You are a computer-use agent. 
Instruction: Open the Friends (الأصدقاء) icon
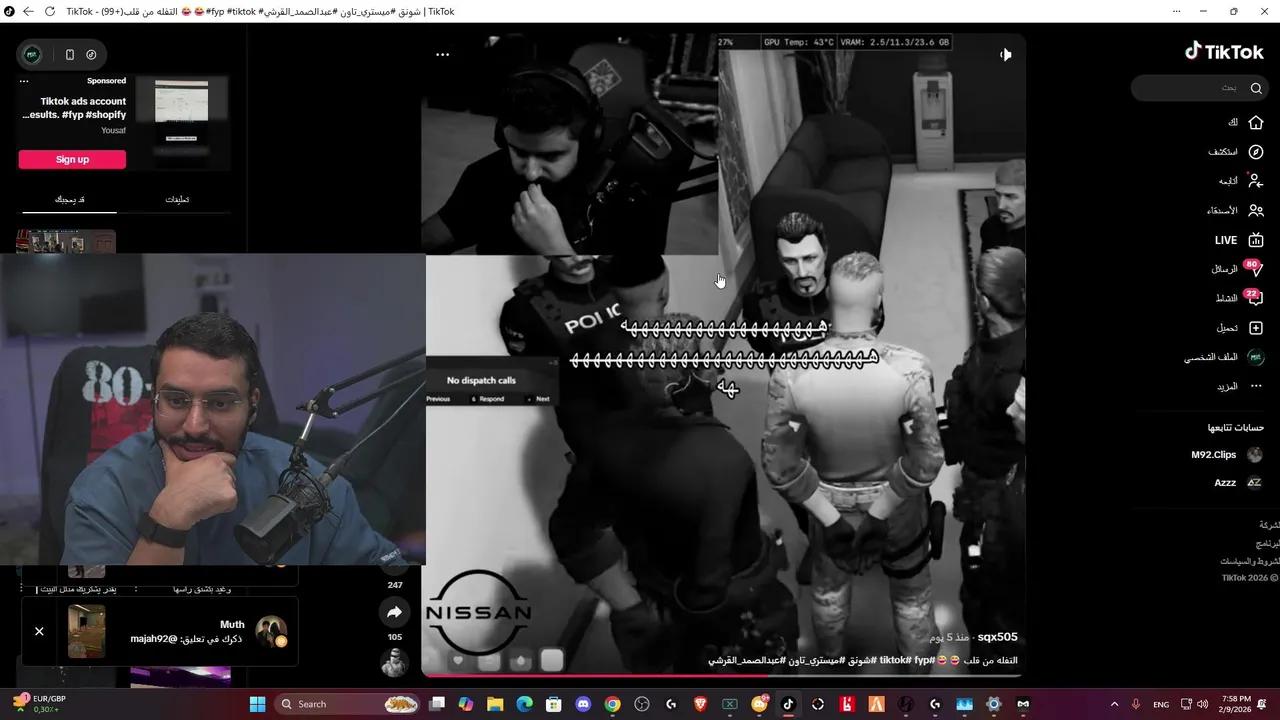pos(1256,210)
